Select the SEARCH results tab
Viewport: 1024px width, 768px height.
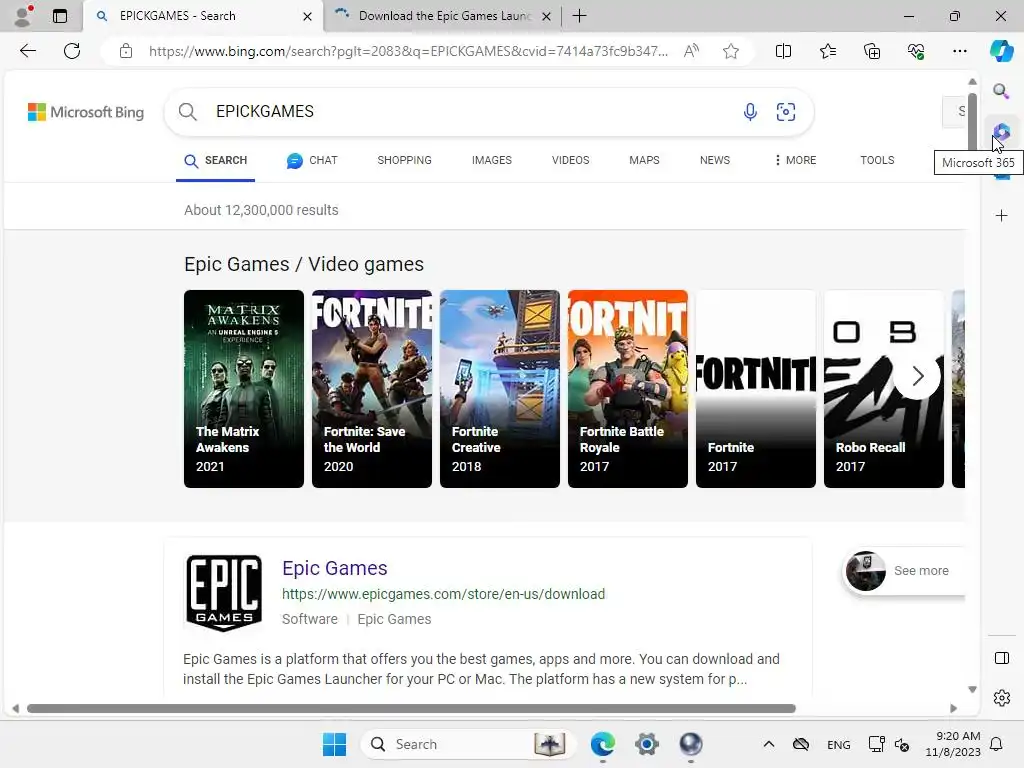[x=216, y=160]
